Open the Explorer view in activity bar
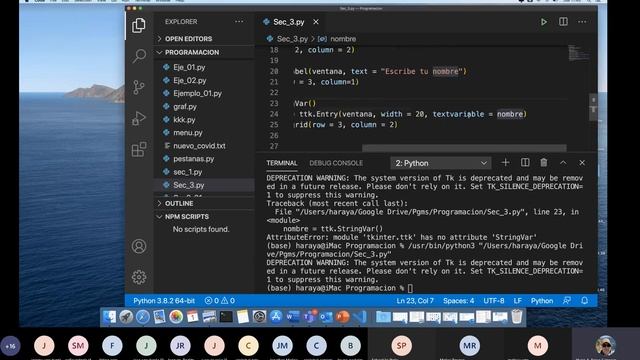640x360 pixels. [x=139, y=25]
